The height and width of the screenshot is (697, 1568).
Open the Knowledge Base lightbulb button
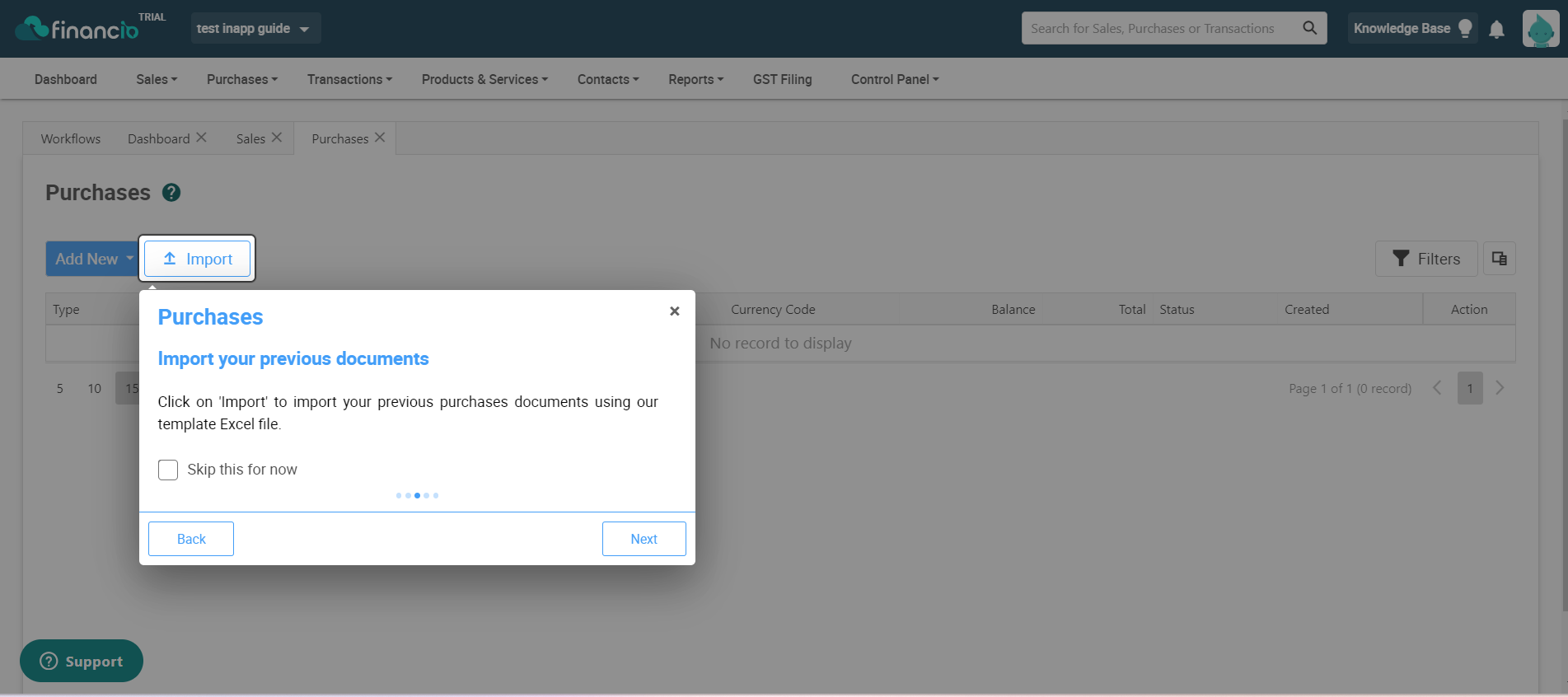click(1412, 28)
